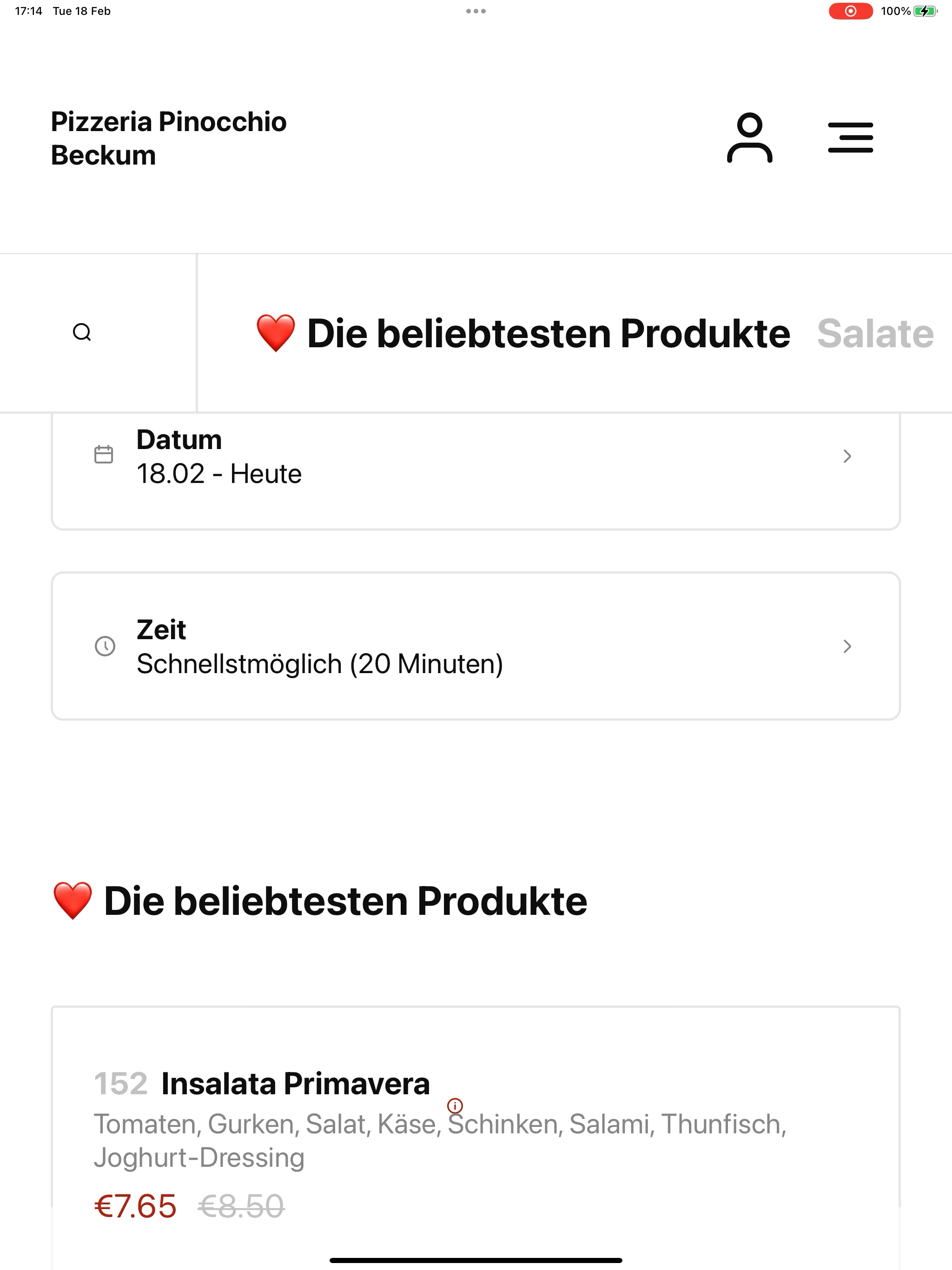The width and height of the screenshot is (952, 1270).
Task: Tap the €7.65 discounted price
Action: [x=136, y=1206]
